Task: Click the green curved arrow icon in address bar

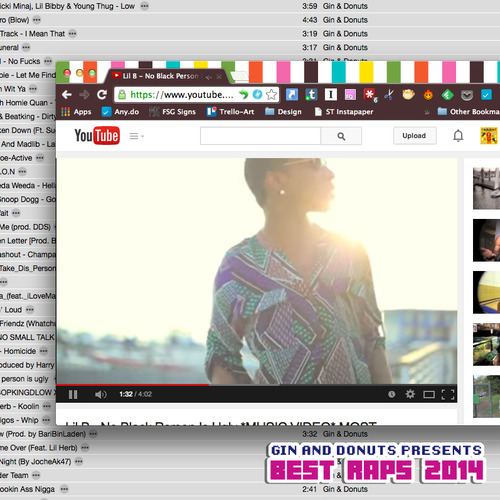Action: 244,95
